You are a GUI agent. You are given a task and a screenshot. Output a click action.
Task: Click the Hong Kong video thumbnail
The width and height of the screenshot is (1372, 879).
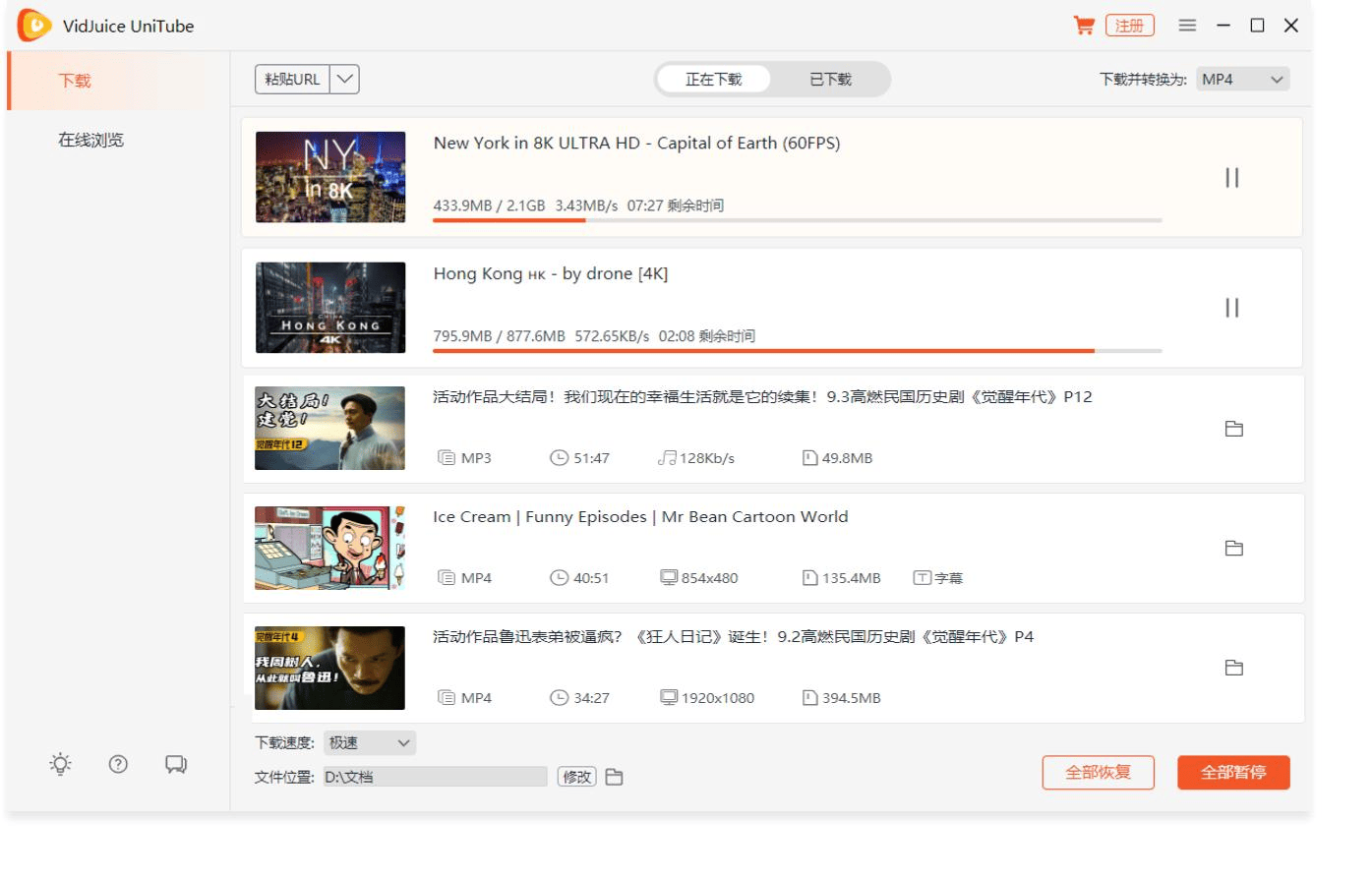point(330,308)
